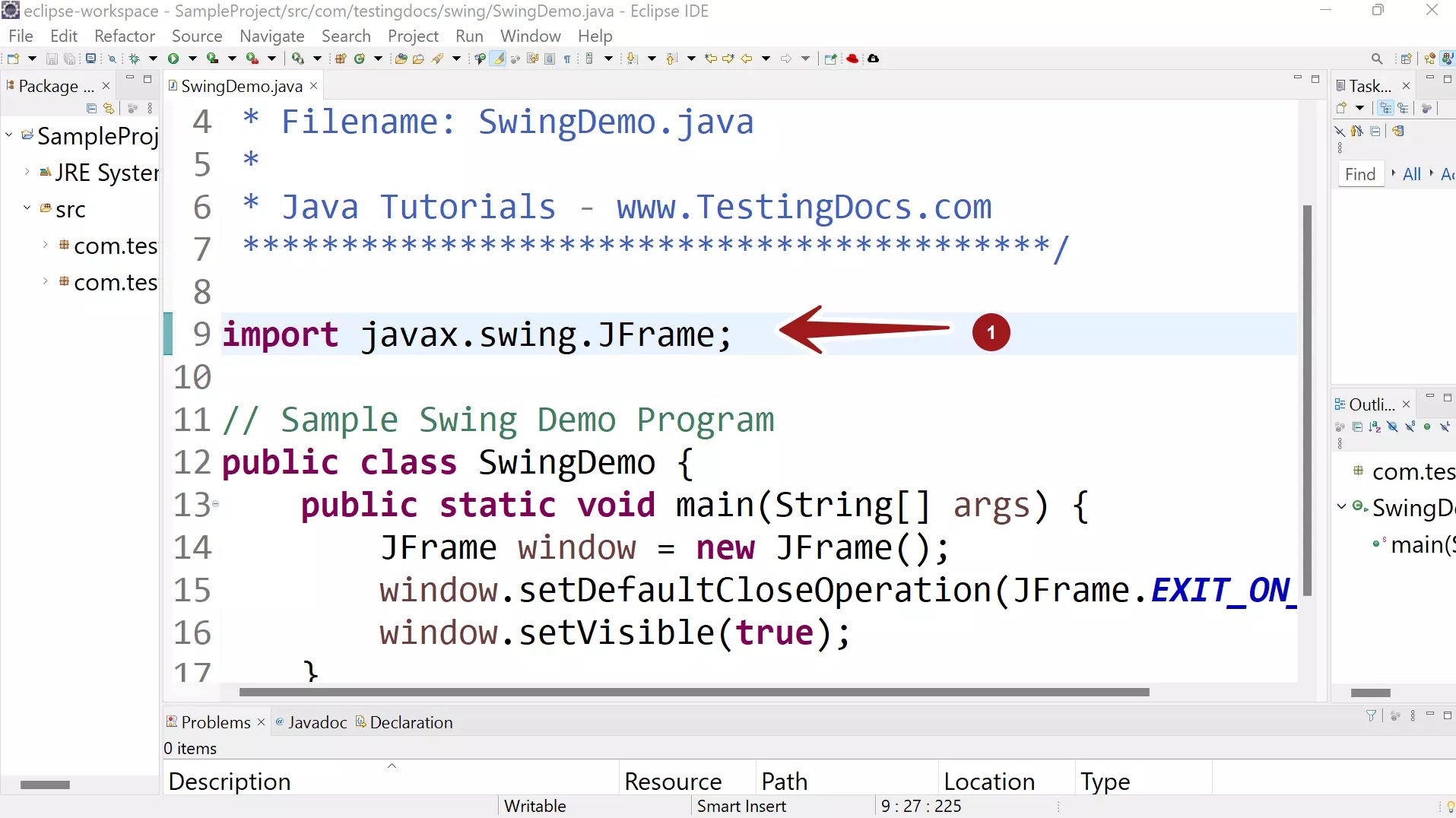Switch to the Declaration tab

pyautogui.click(x=404, y=722)
